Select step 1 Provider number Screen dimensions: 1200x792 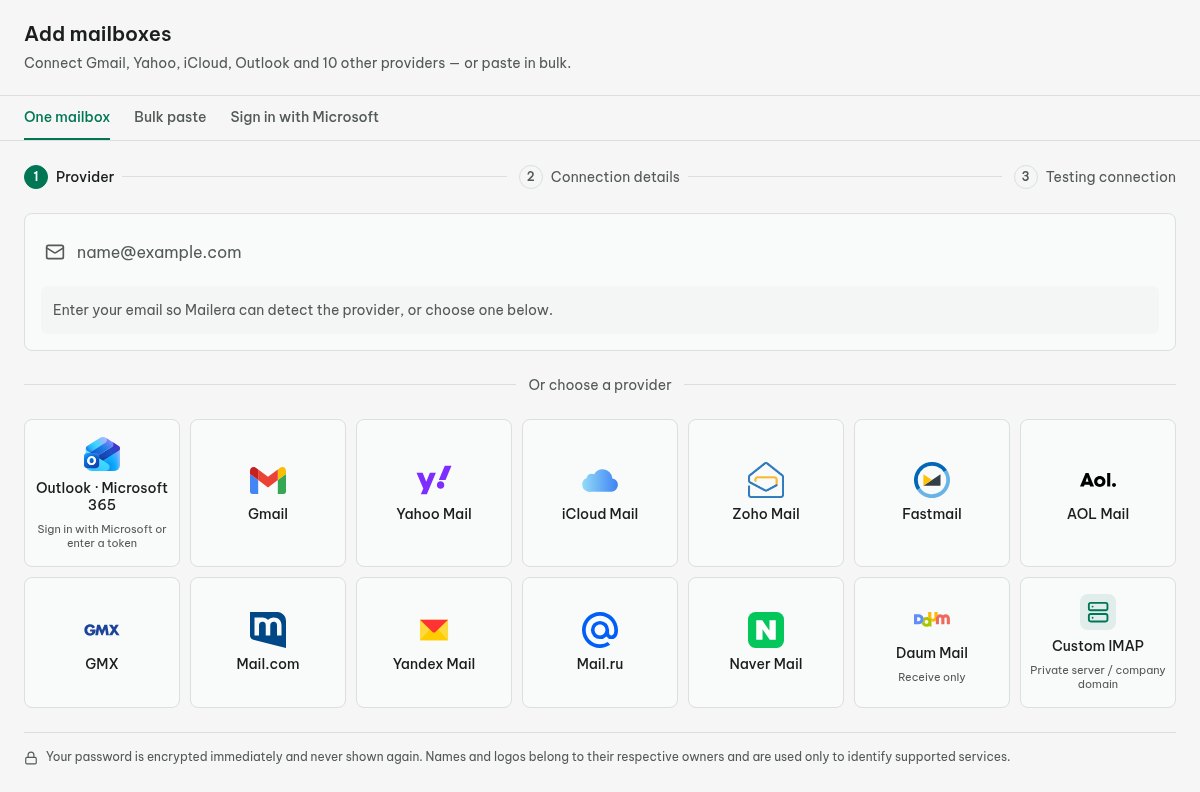click(36, 177)
